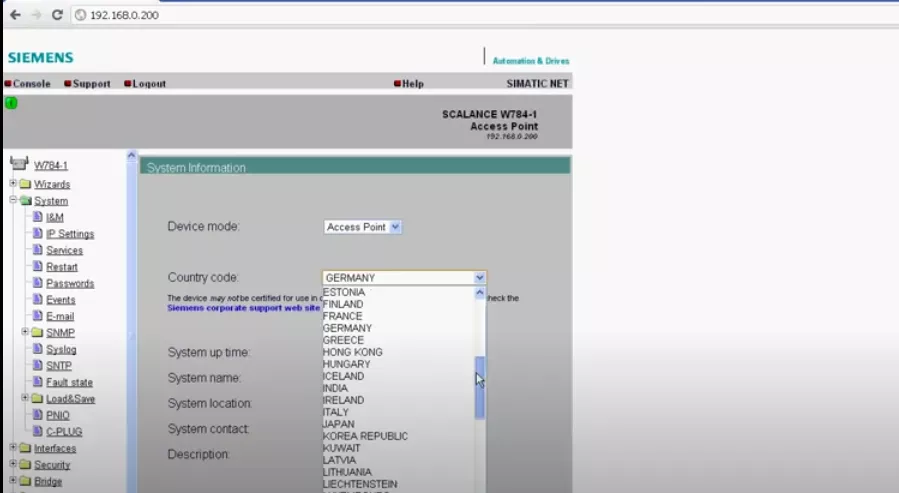
Task: Expand the Bridge folder node
Action: pos(13,480)
